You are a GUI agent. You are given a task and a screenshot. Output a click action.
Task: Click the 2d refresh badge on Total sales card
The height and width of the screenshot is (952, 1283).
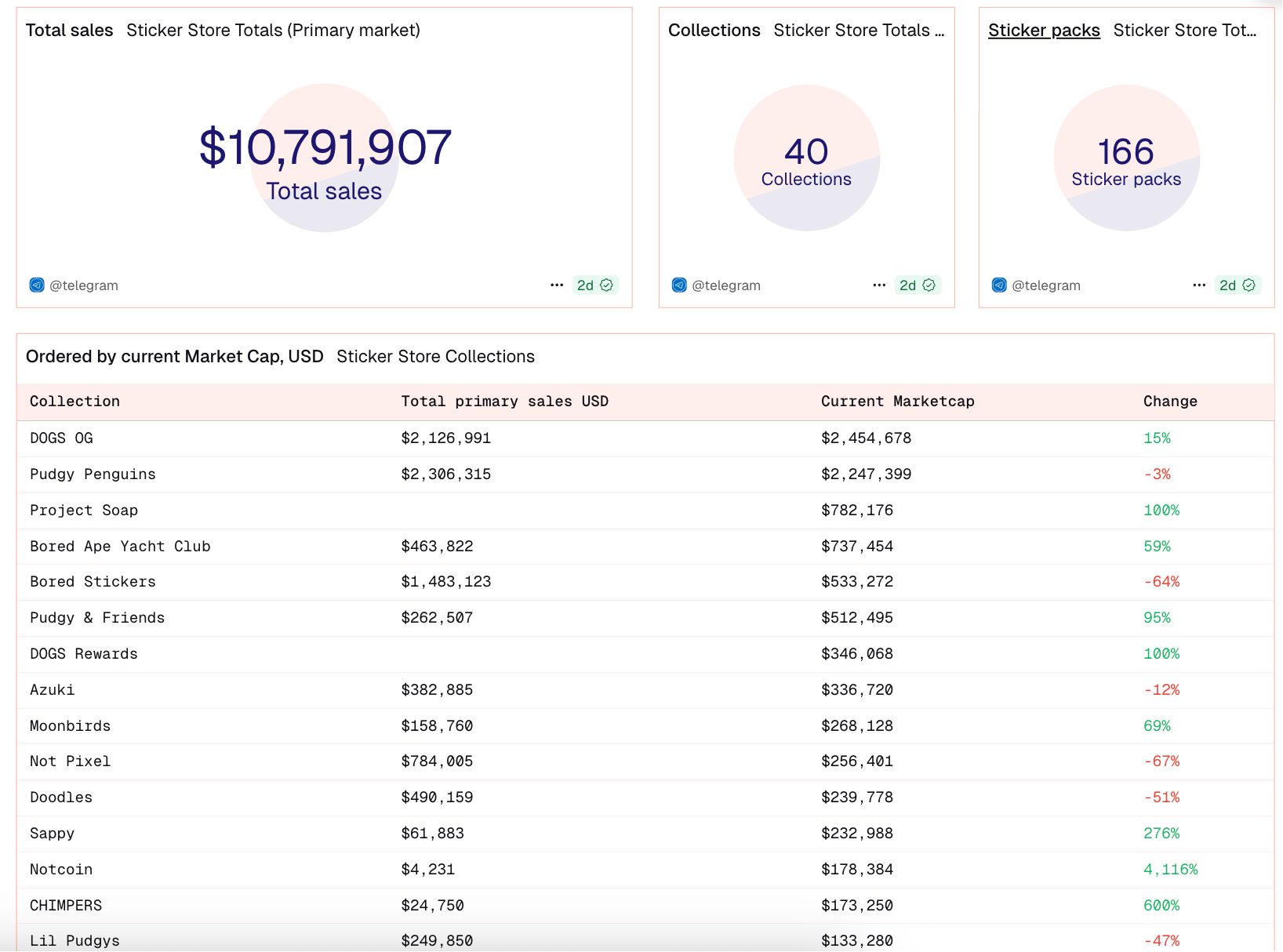point(595,285)
